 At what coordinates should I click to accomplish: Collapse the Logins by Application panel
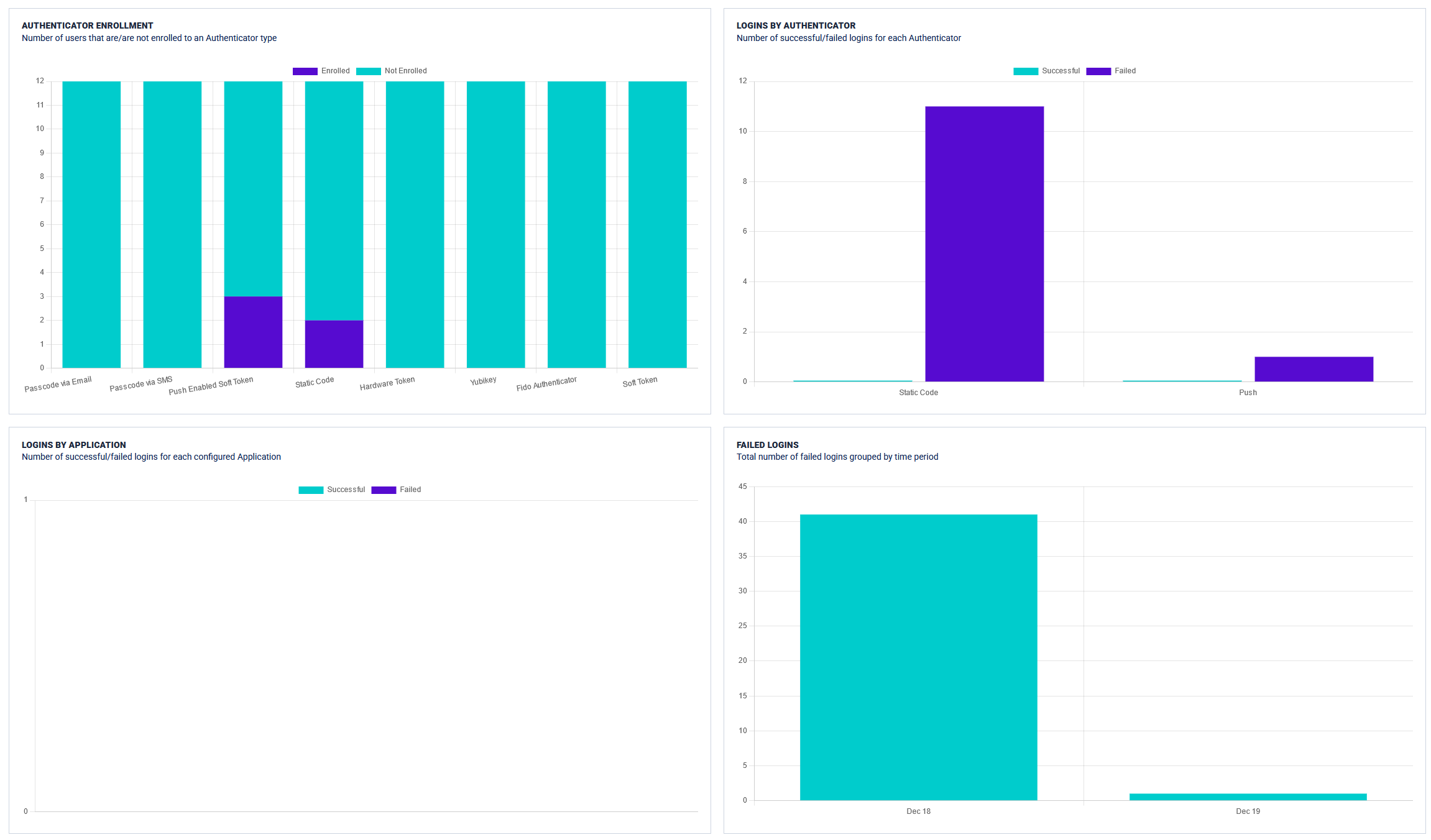73,445
